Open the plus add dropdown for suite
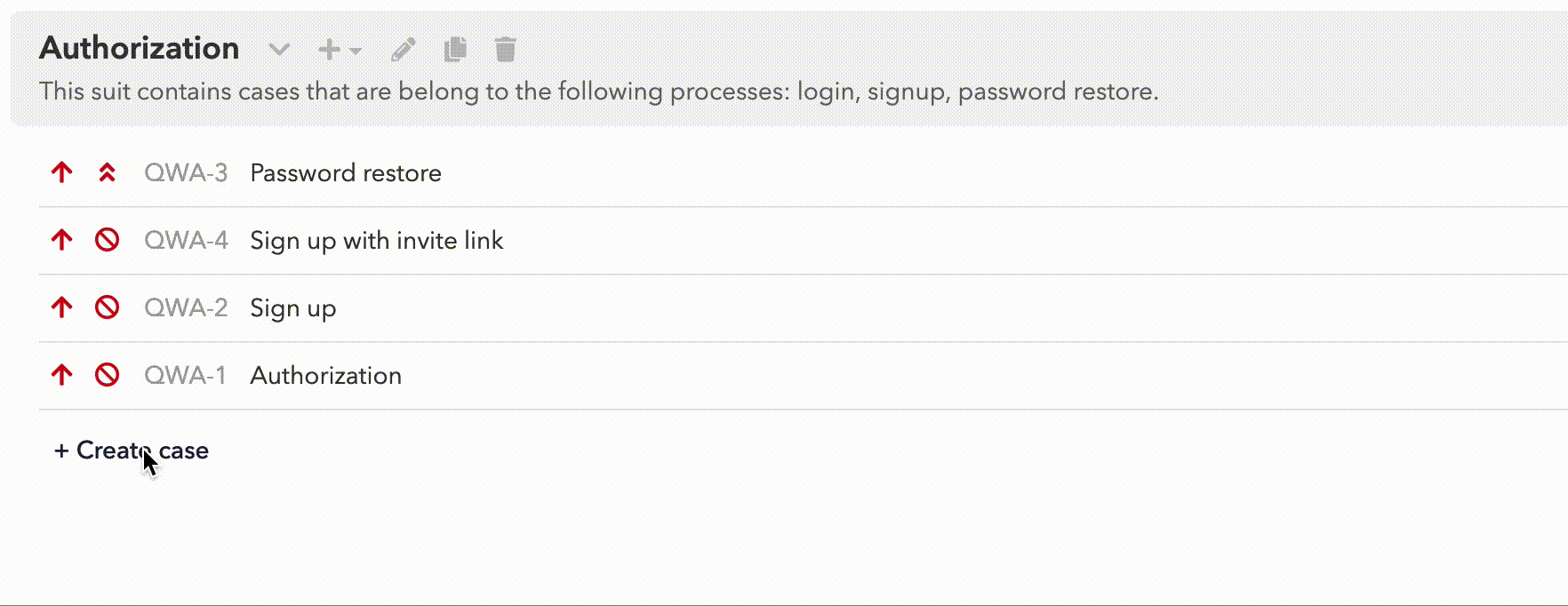 [340, 50]
